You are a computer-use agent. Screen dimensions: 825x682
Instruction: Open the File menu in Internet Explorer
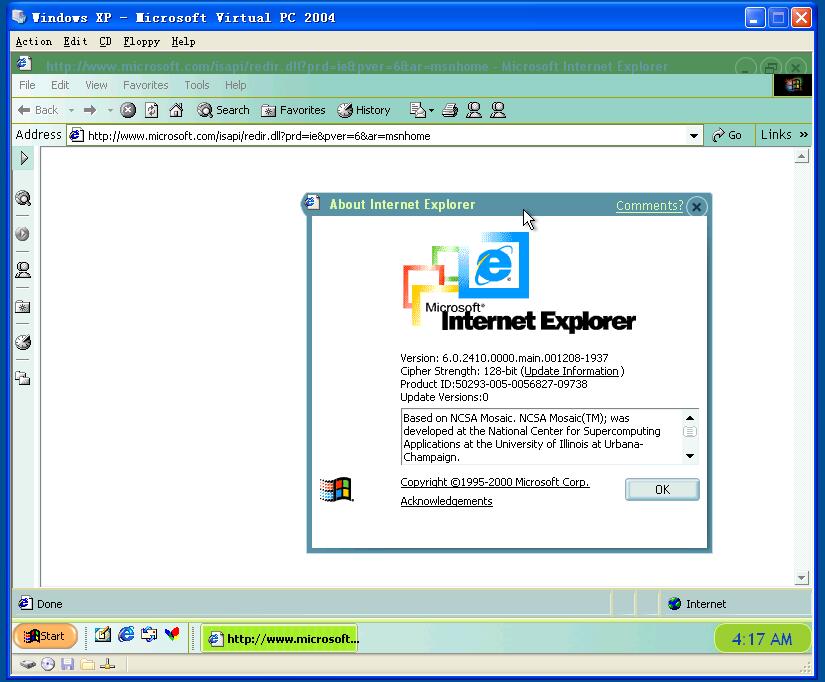tap(27, 85)
